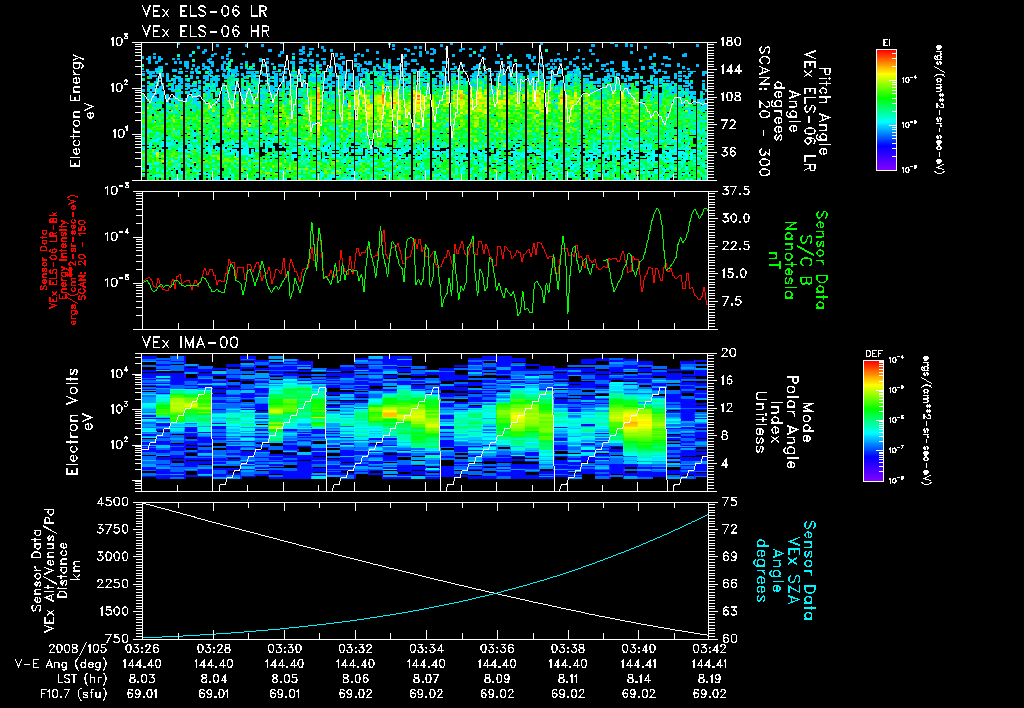Click the 03:26 time tick label

142,650
